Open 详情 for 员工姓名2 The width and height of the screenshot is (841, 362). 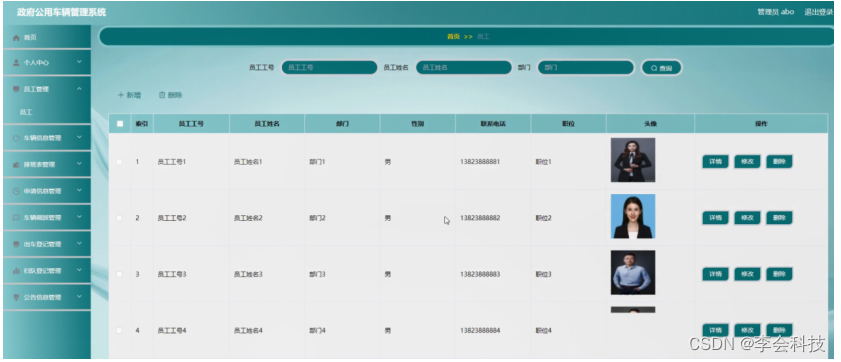[x=715, y=218]
